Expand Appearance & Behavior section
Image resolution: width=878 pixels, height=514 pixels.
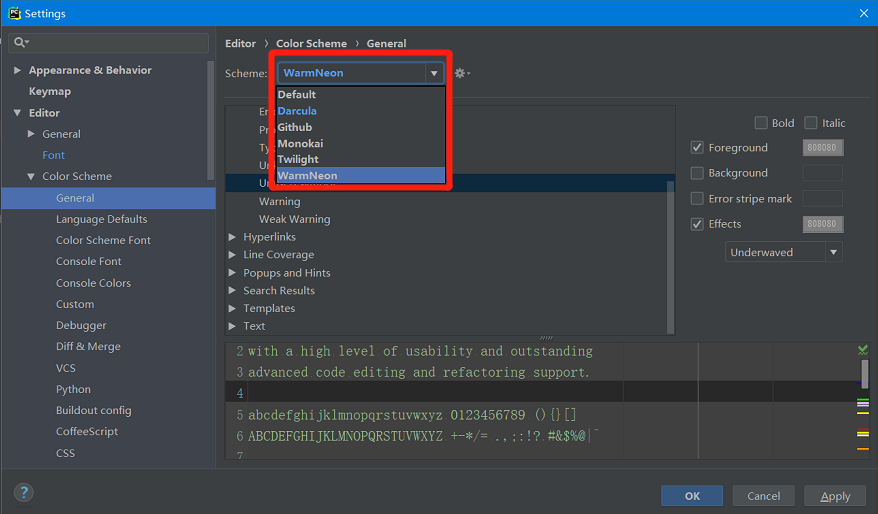pyautogui.click(x=17, y=71)
